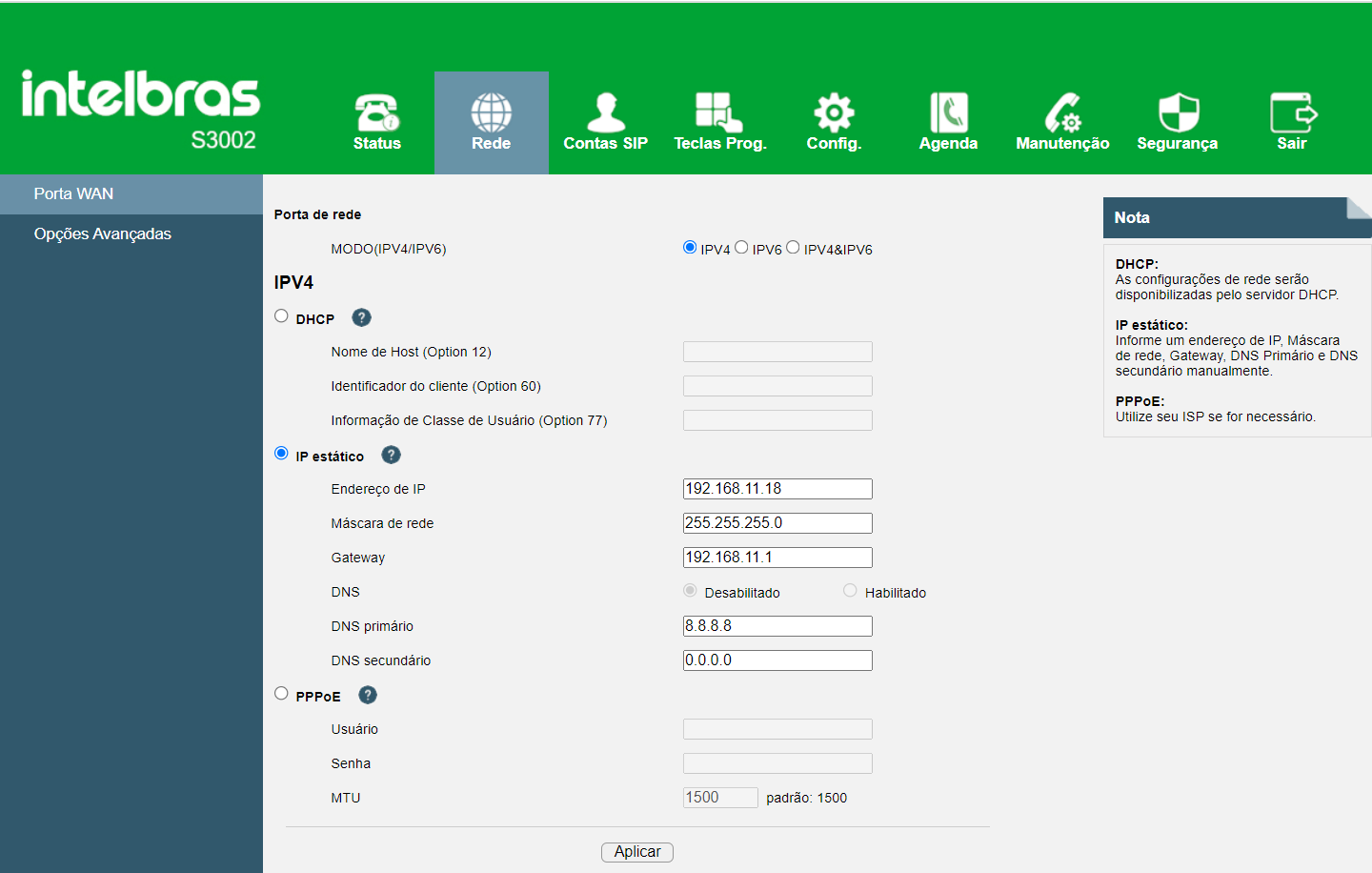The image size is (1372, 873).
Task: Open the Manutenção handset-gear icon
Action: click(1062, 112)
